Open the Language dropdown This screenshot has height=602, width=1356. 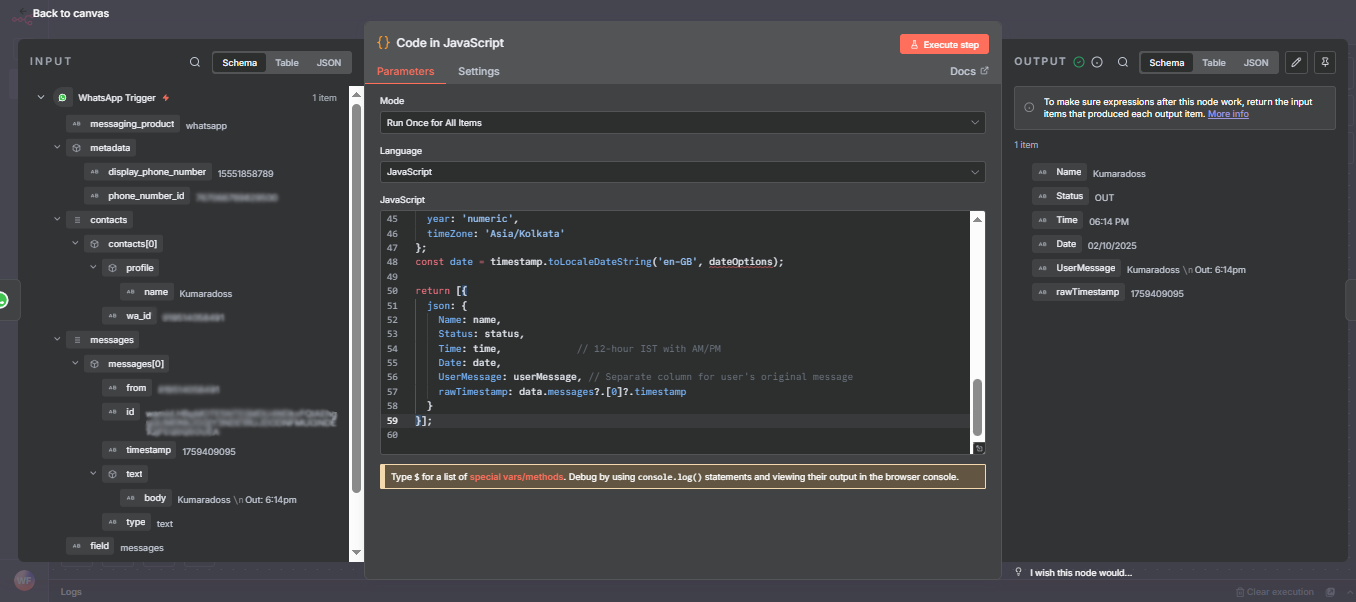(681, 171)
